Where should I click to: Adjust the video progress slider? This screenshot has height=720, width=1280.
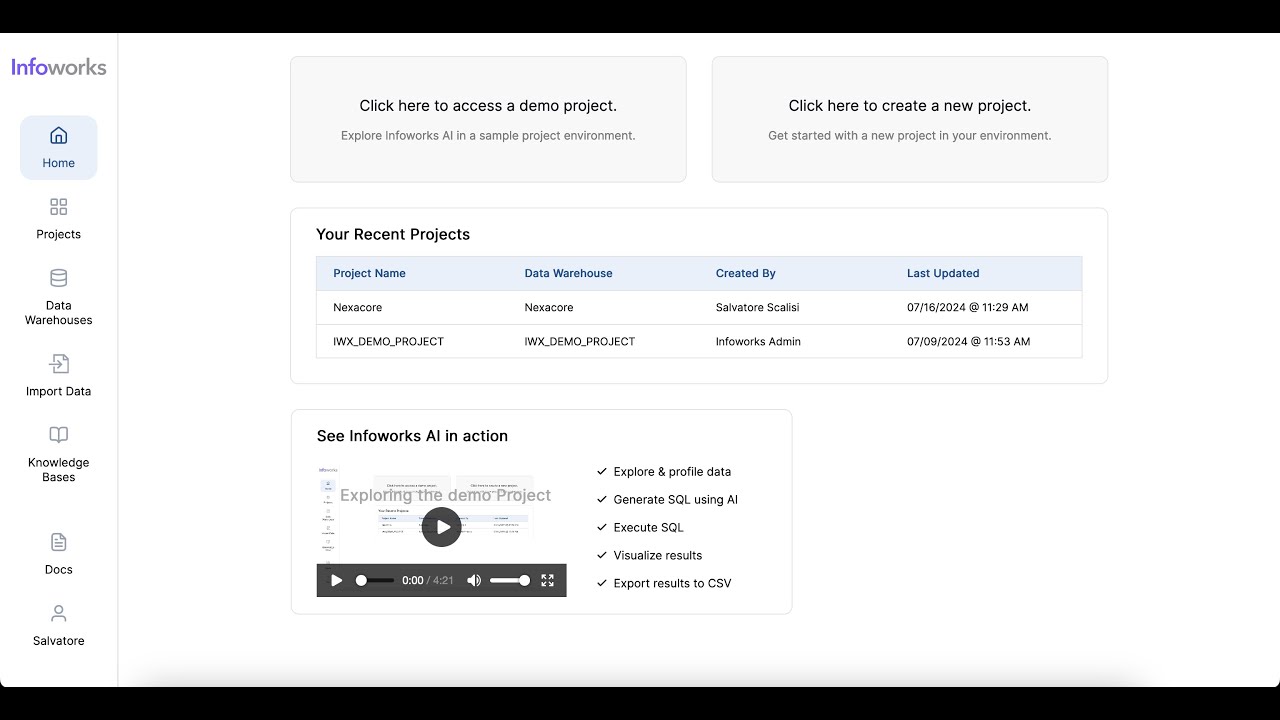click(x=374, y=580)
